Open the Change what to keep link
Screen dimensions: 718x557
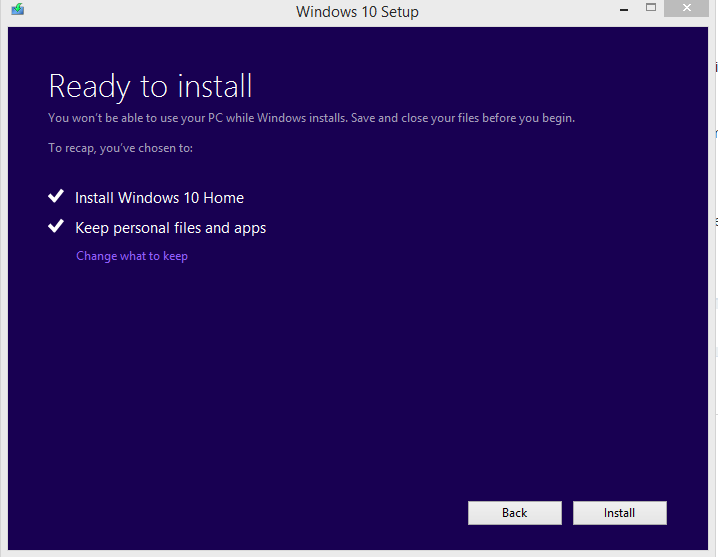tap(132, 256)
